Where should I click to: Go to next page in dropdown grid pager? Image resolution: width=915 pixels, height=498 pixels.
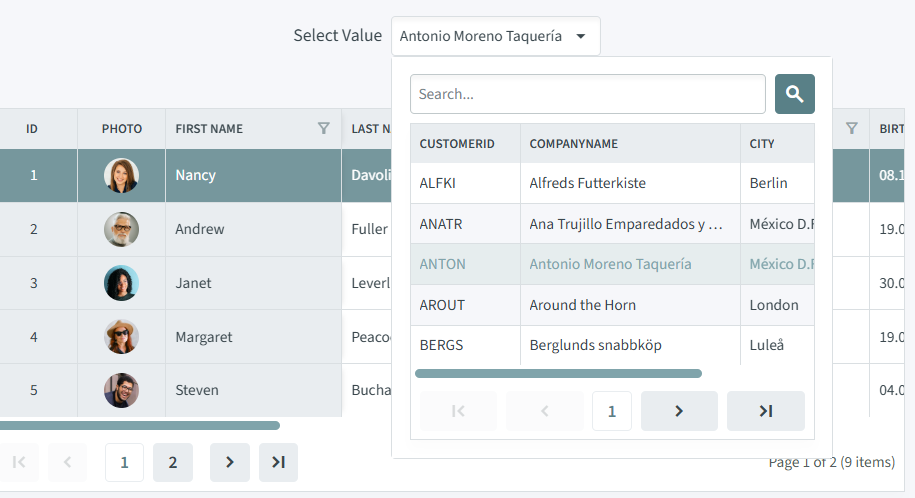coord(679,411)
